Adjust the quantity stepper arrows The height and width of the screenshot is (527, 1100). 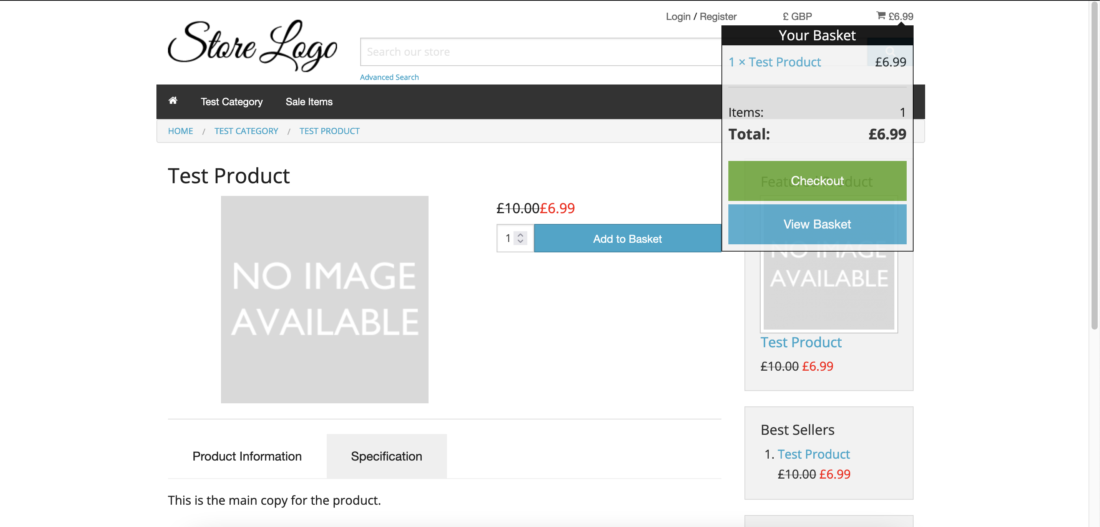coord(520,239)
